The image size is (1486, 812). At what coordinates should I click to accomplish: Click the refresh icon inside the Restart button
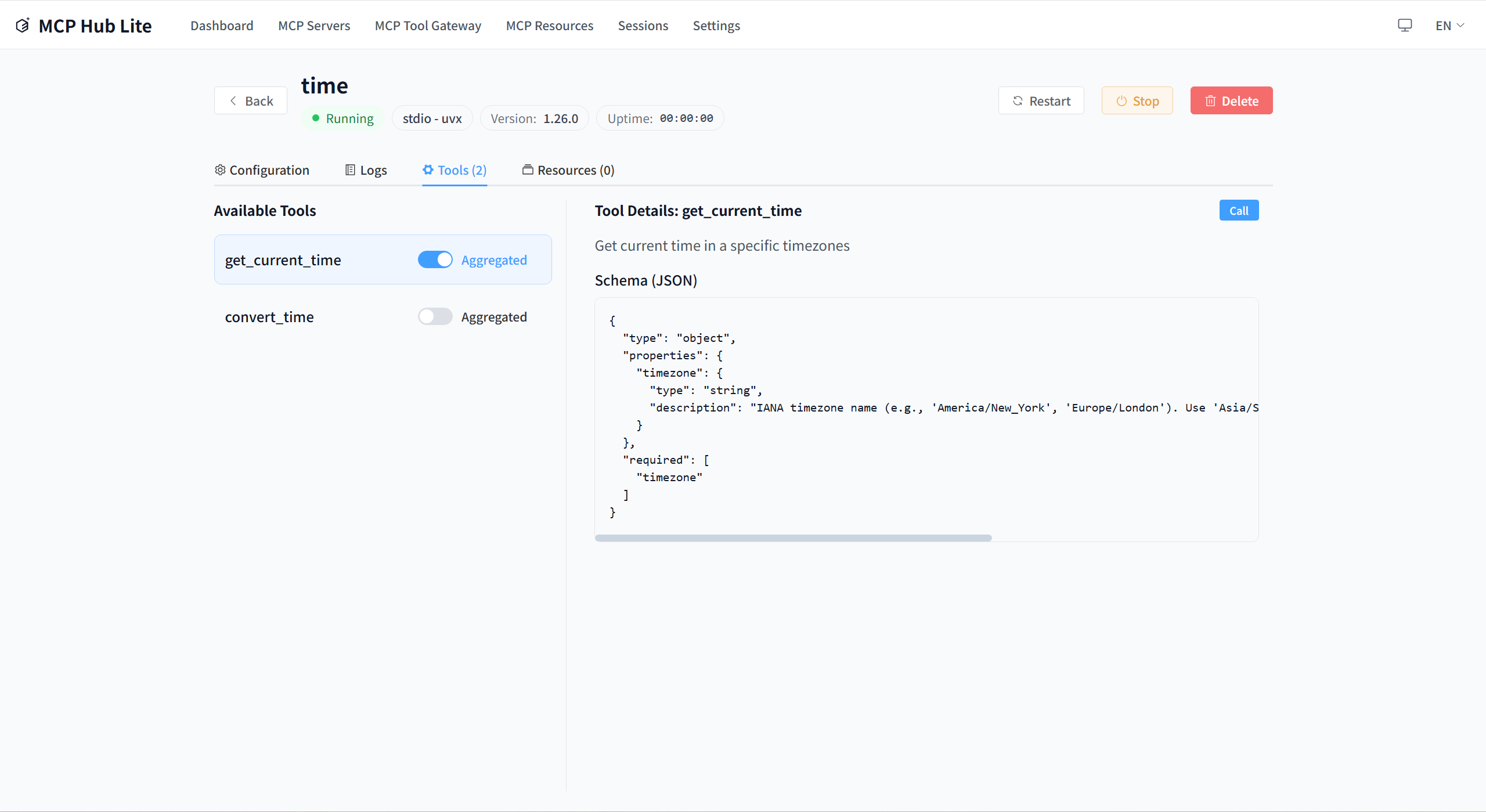pos(1018,100)
